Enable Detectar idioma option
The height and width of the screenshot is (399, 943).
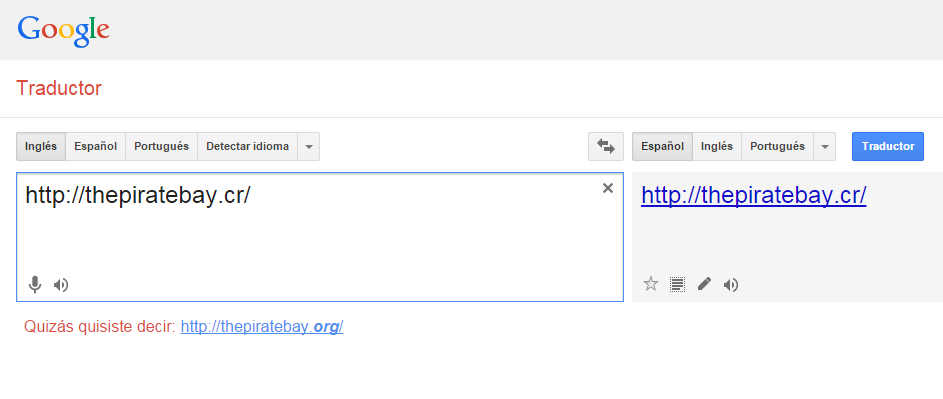(248, 146)
